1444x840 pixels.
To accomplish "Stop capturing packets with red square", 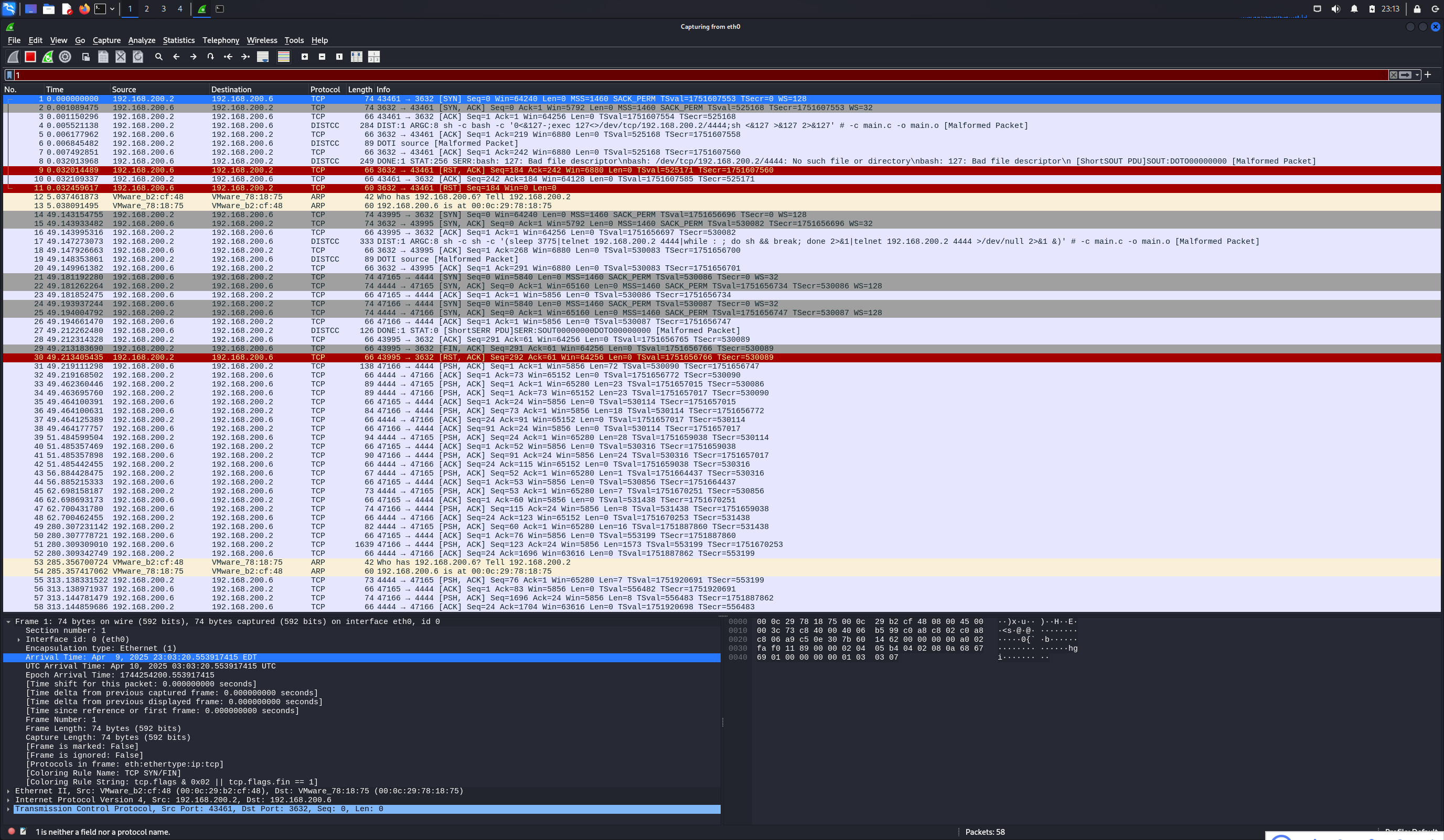I will point(30,57).
